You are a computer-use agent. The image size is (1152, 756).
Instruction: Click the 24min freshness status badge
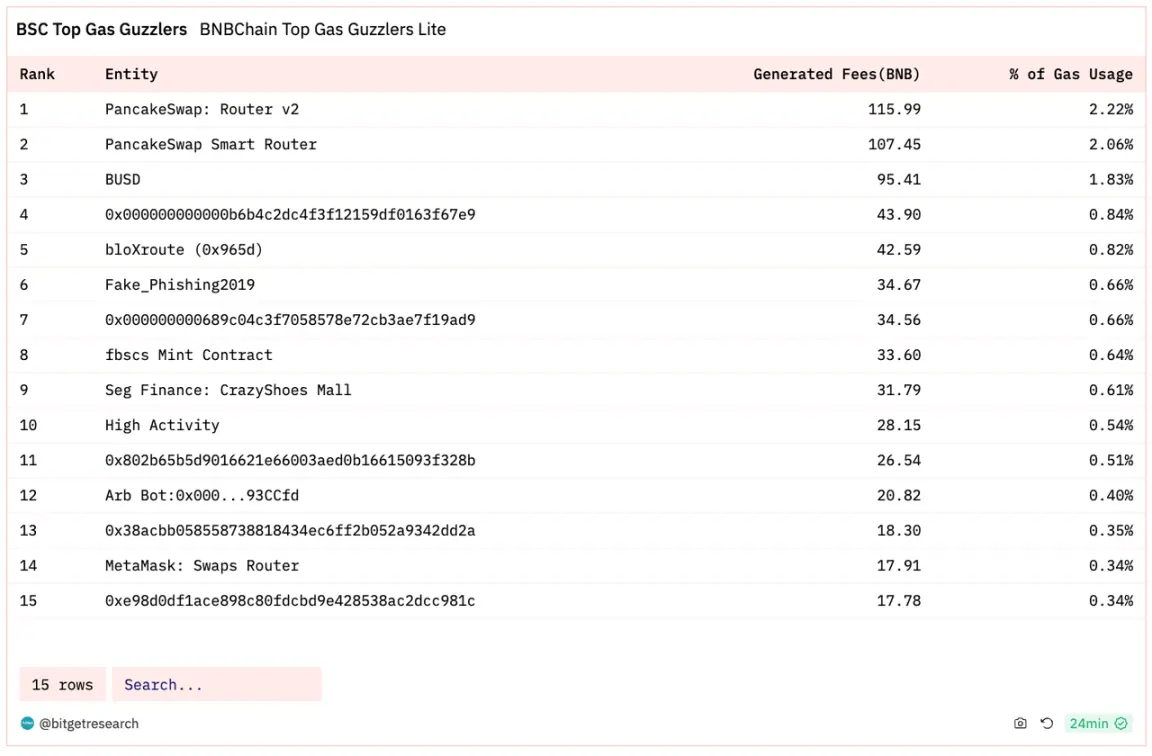(1098, 724)
